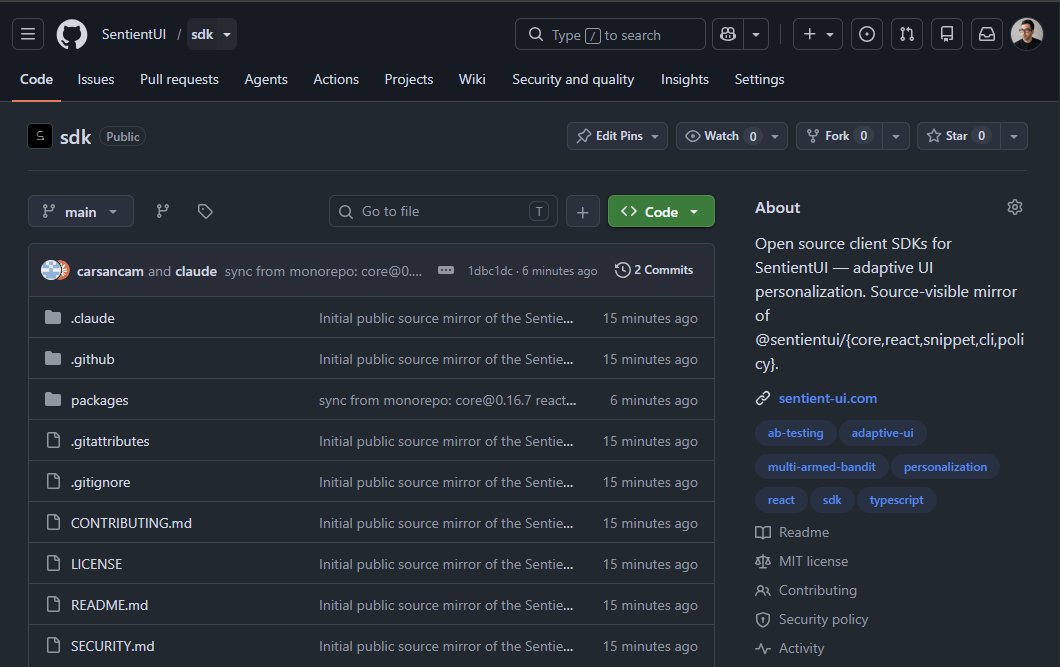1060x667 pixels.
Task: Go to the GitHub home logo
Action: coord(72,34)
